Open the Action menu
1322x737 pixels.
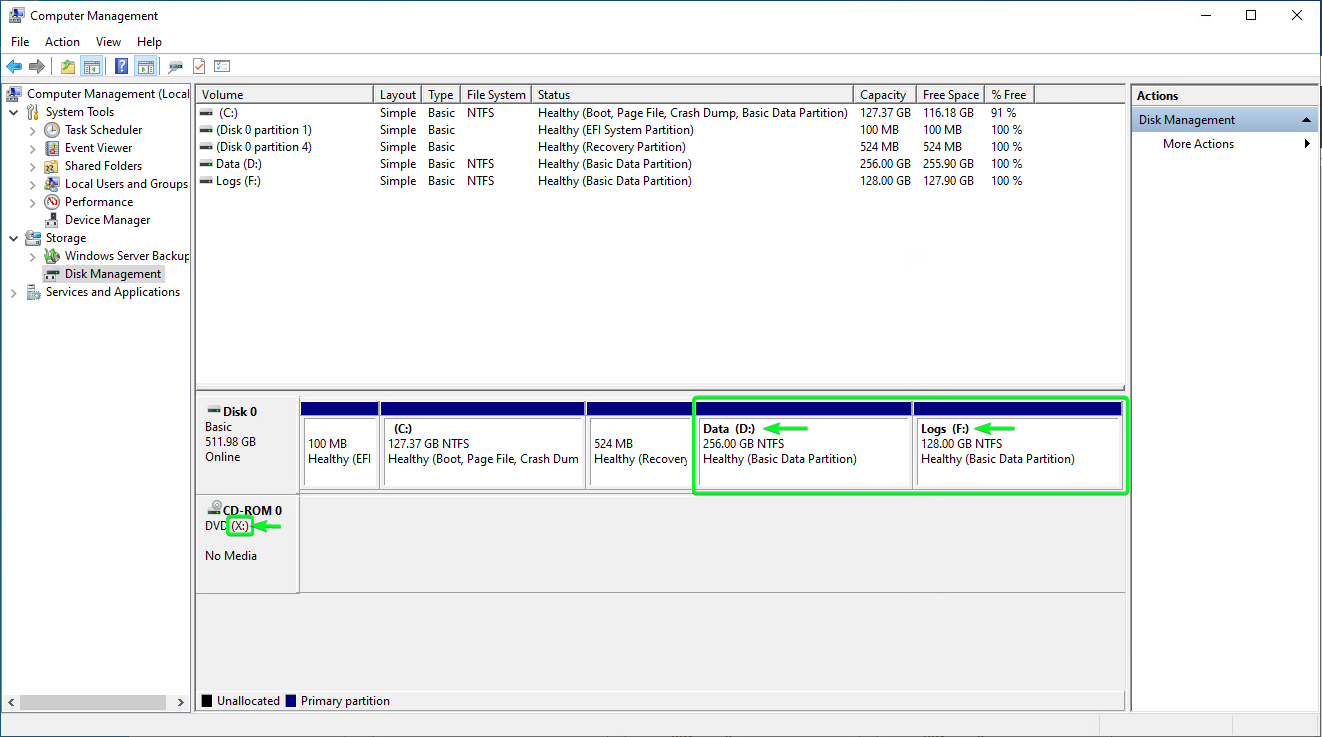pos(62,42)
